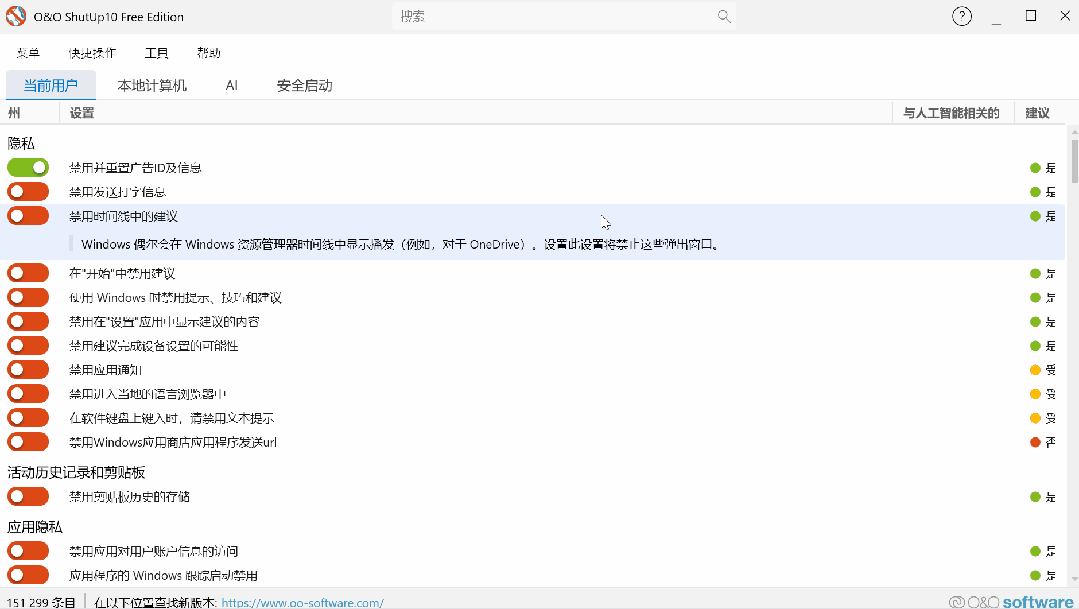This screenshot has width=1079, height=609.
Task: Open the 帮助 menu
Action: [x=209, y=53]
